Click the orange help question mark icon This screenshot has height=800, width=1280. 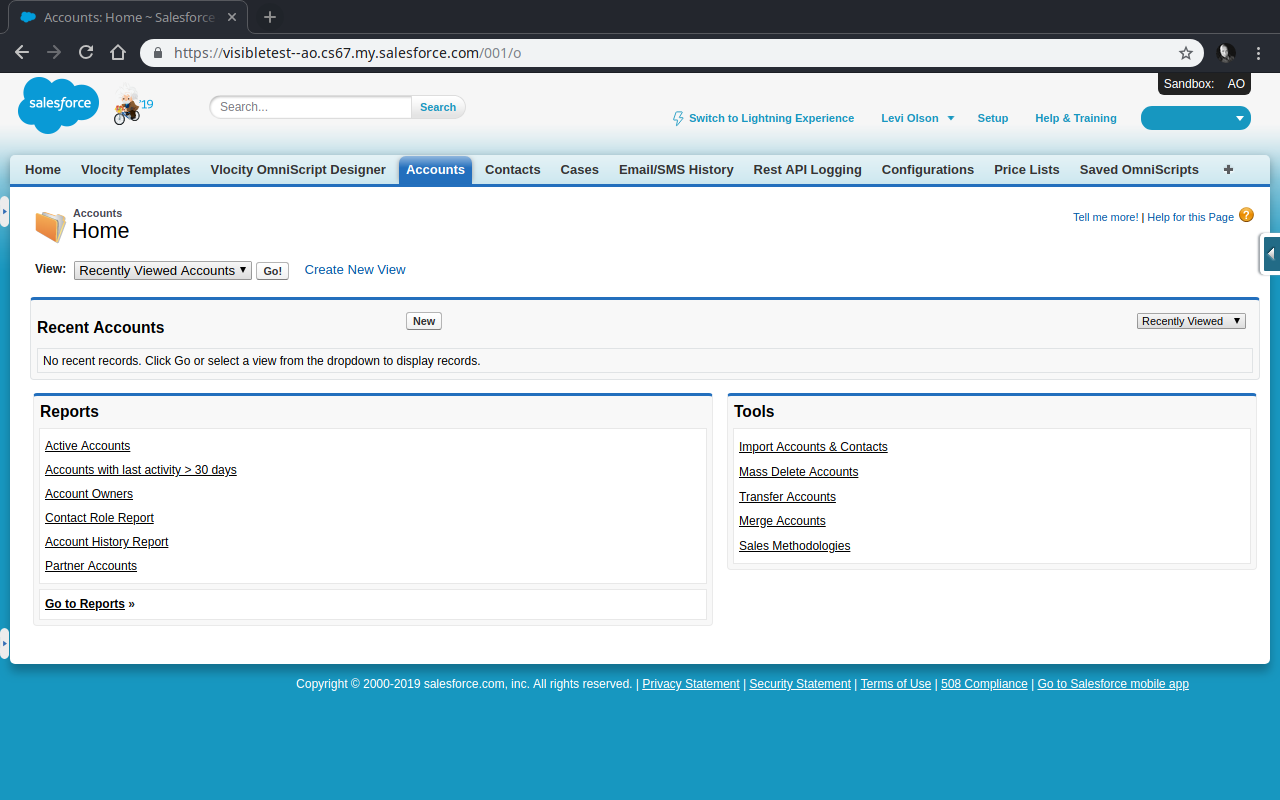pyautogui.click(x=1246, y=215)
